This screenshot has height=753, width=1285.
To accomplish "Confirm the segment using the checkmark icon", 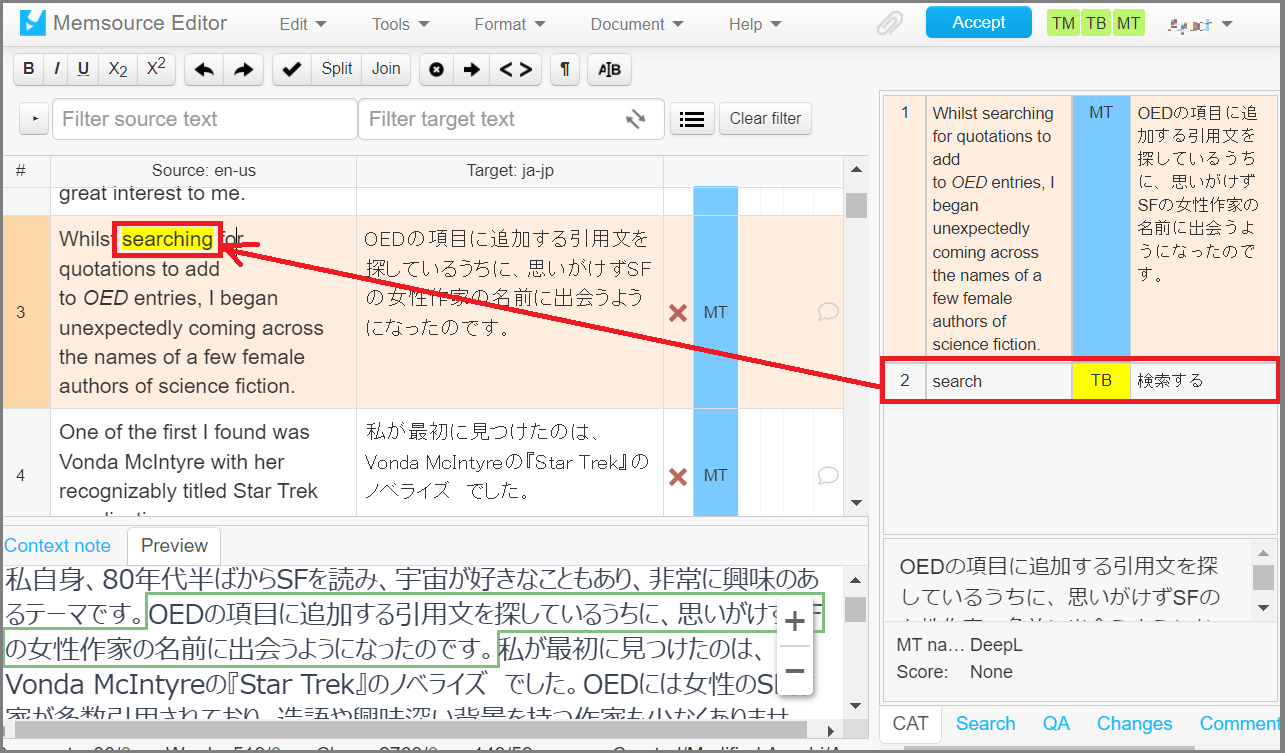I will tap(291, 69).
